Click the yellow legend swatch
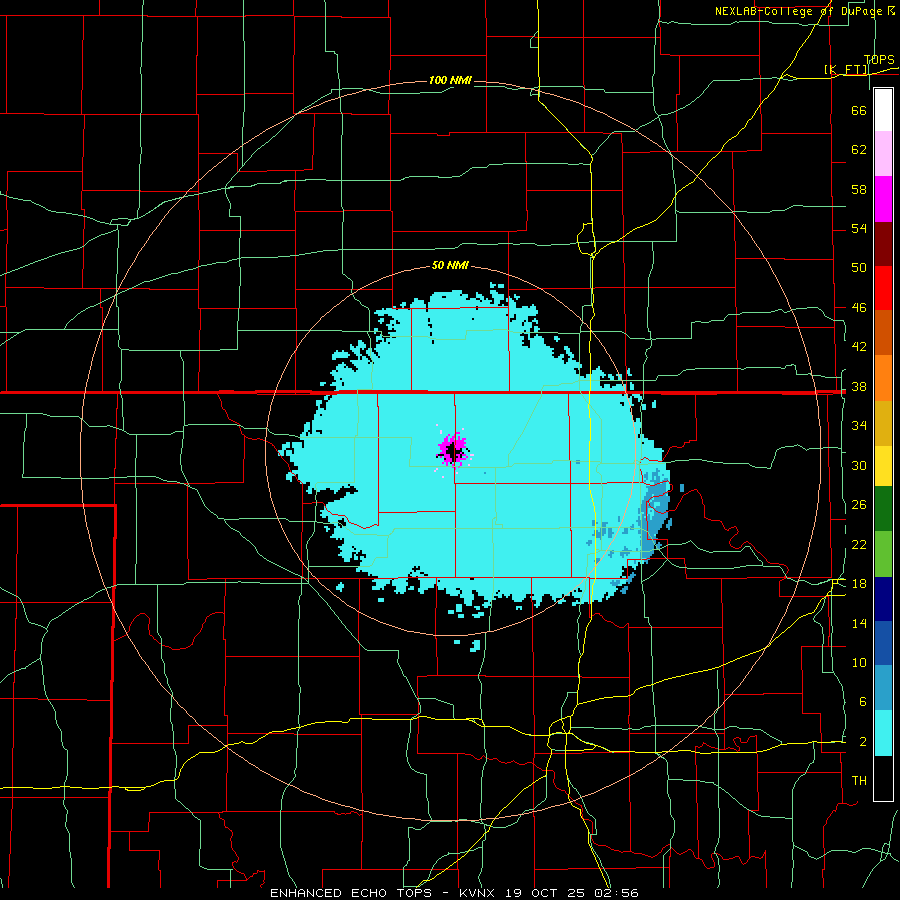900x900 pixels. click(883, 465)
